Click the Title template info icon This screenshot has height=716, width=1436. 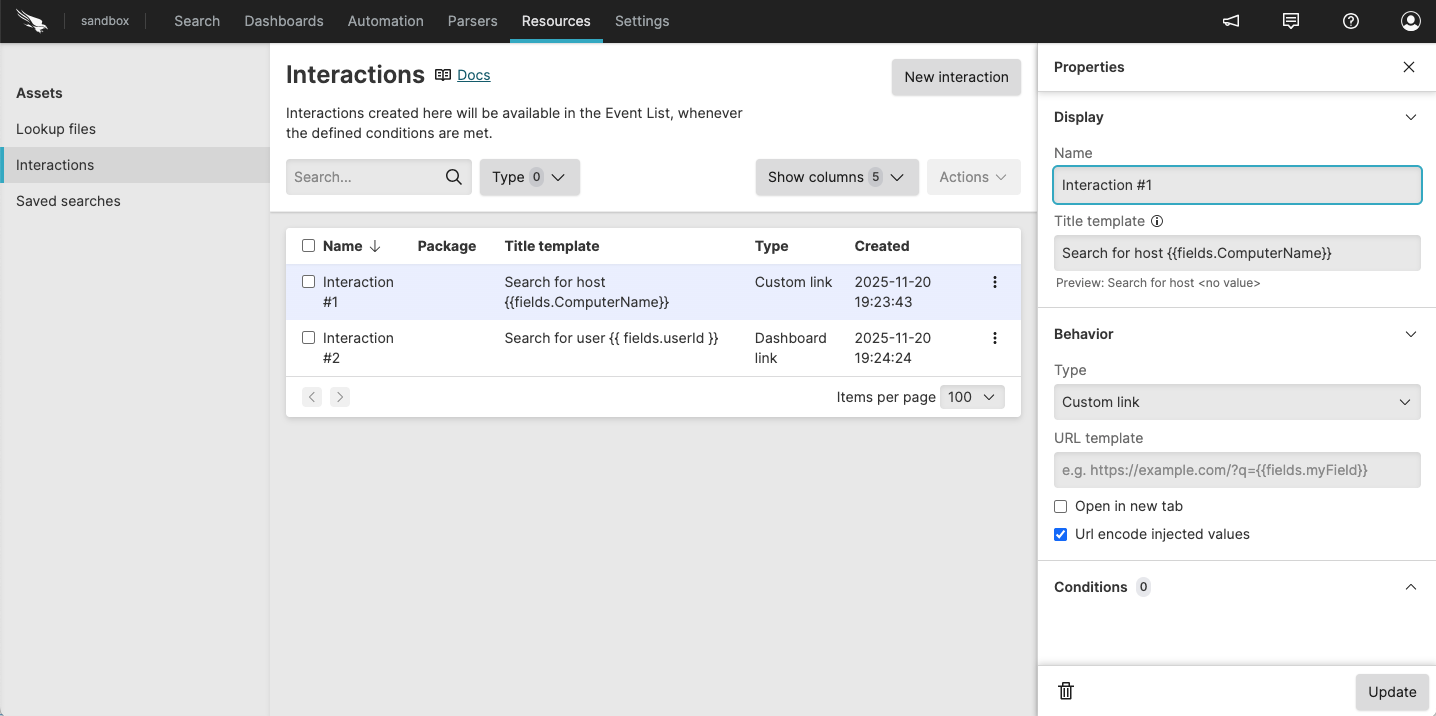pyautogui.click(x=1157, y=221)
